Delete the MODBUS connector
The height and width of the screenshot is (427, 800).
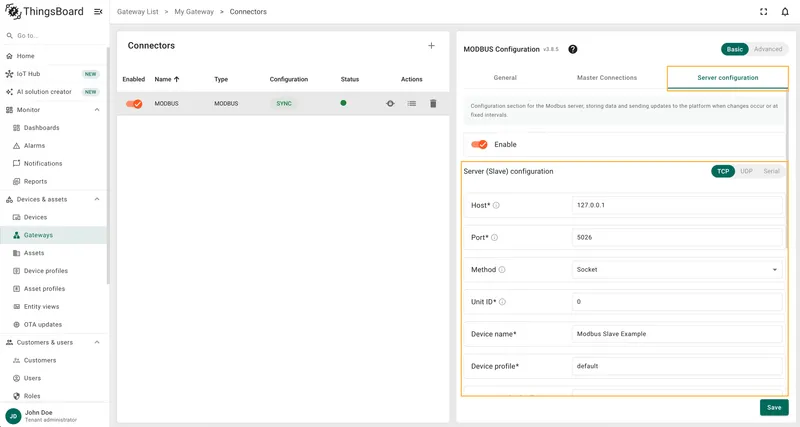pyautogui.click(x=433, y=104)
